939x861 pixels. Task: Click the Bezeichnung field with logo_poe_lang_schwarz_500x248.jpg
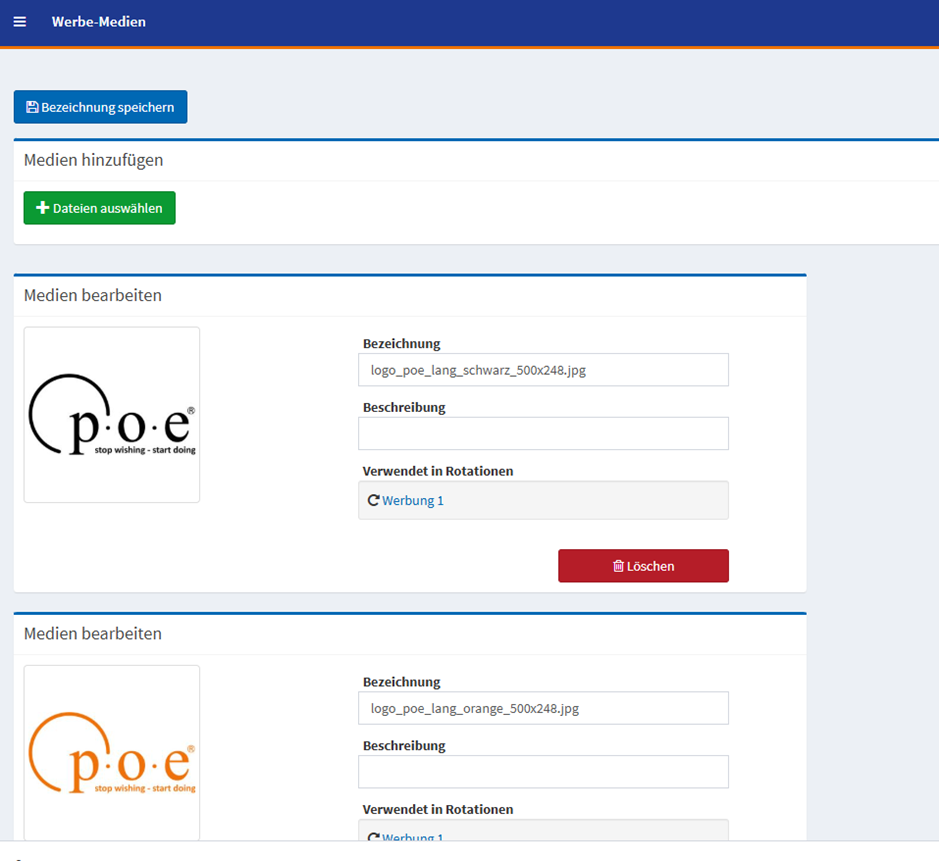543,370
